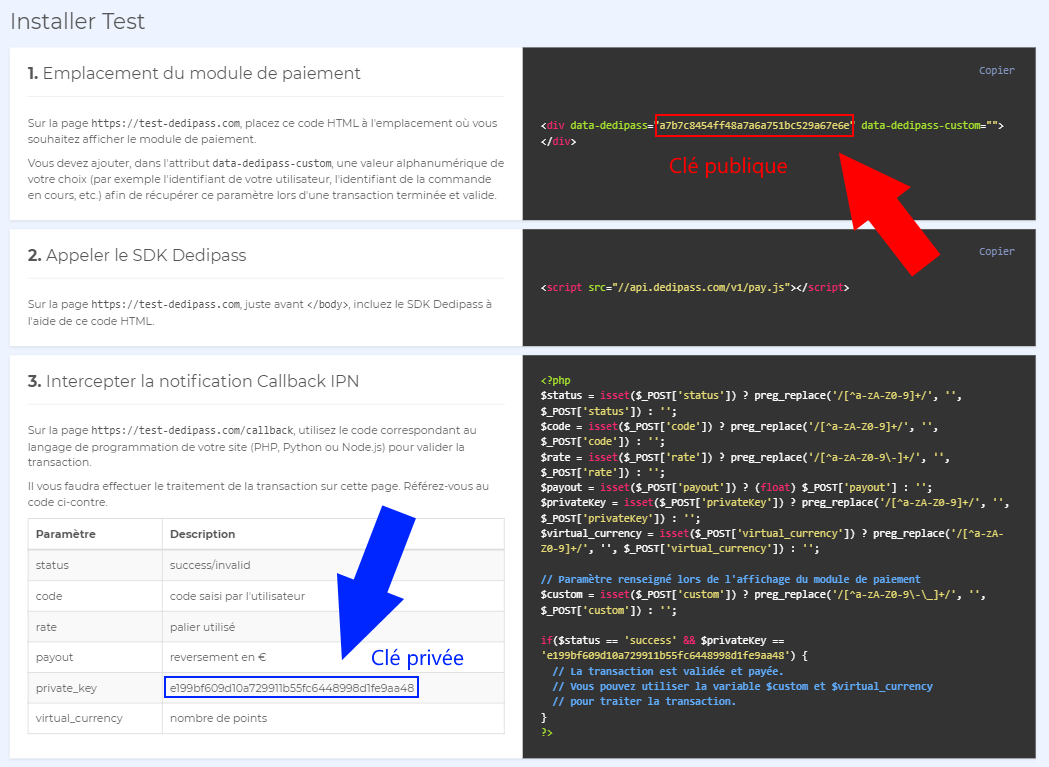Click the pay.js script tag code line
This screenshot has height=767, width=1049.
(x=694, y=288)
